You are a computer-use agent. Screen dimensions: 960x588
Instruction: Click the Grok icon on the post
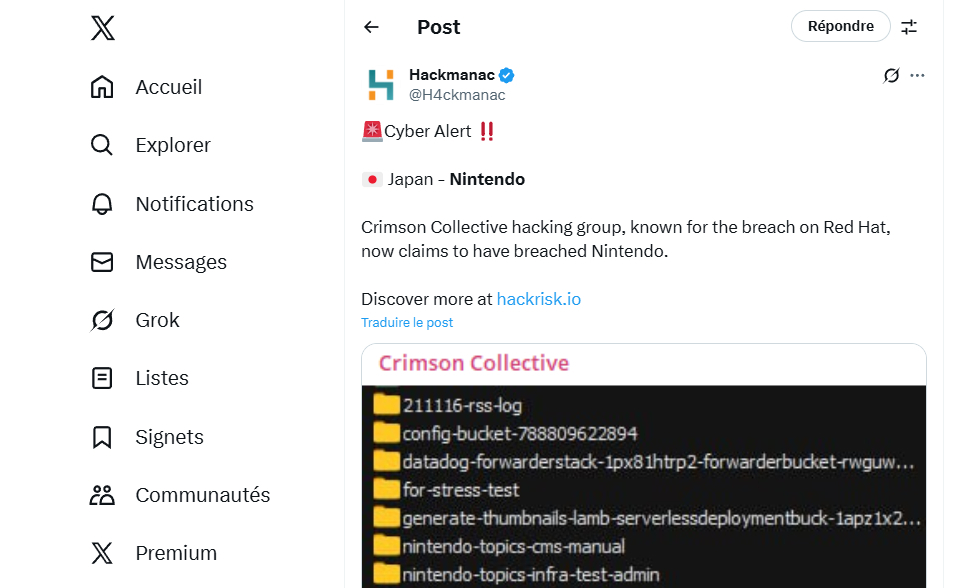coord(891,75)
